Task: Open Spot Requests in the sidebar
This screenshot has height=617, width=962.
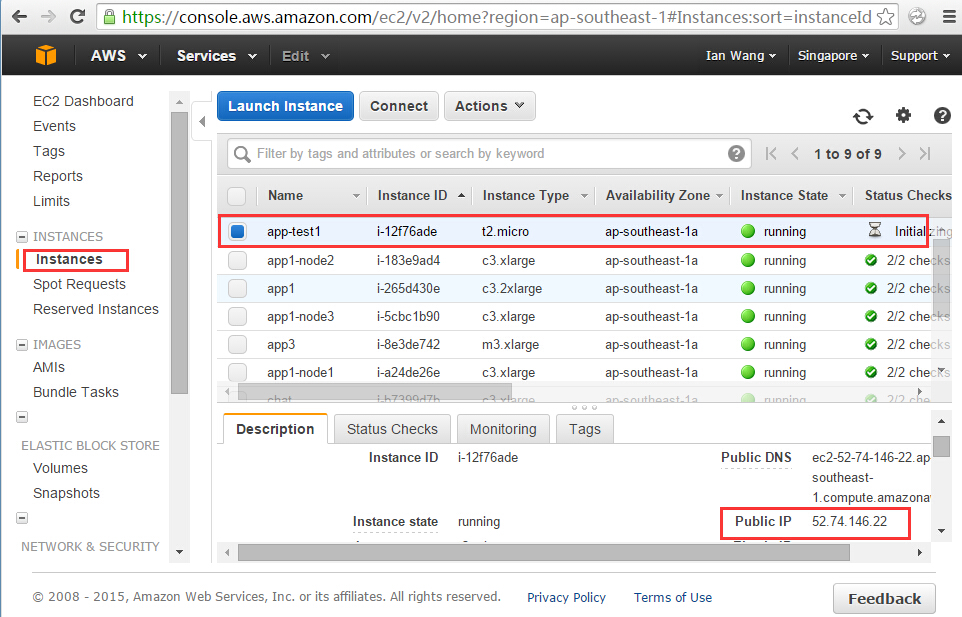Action: 79,285
